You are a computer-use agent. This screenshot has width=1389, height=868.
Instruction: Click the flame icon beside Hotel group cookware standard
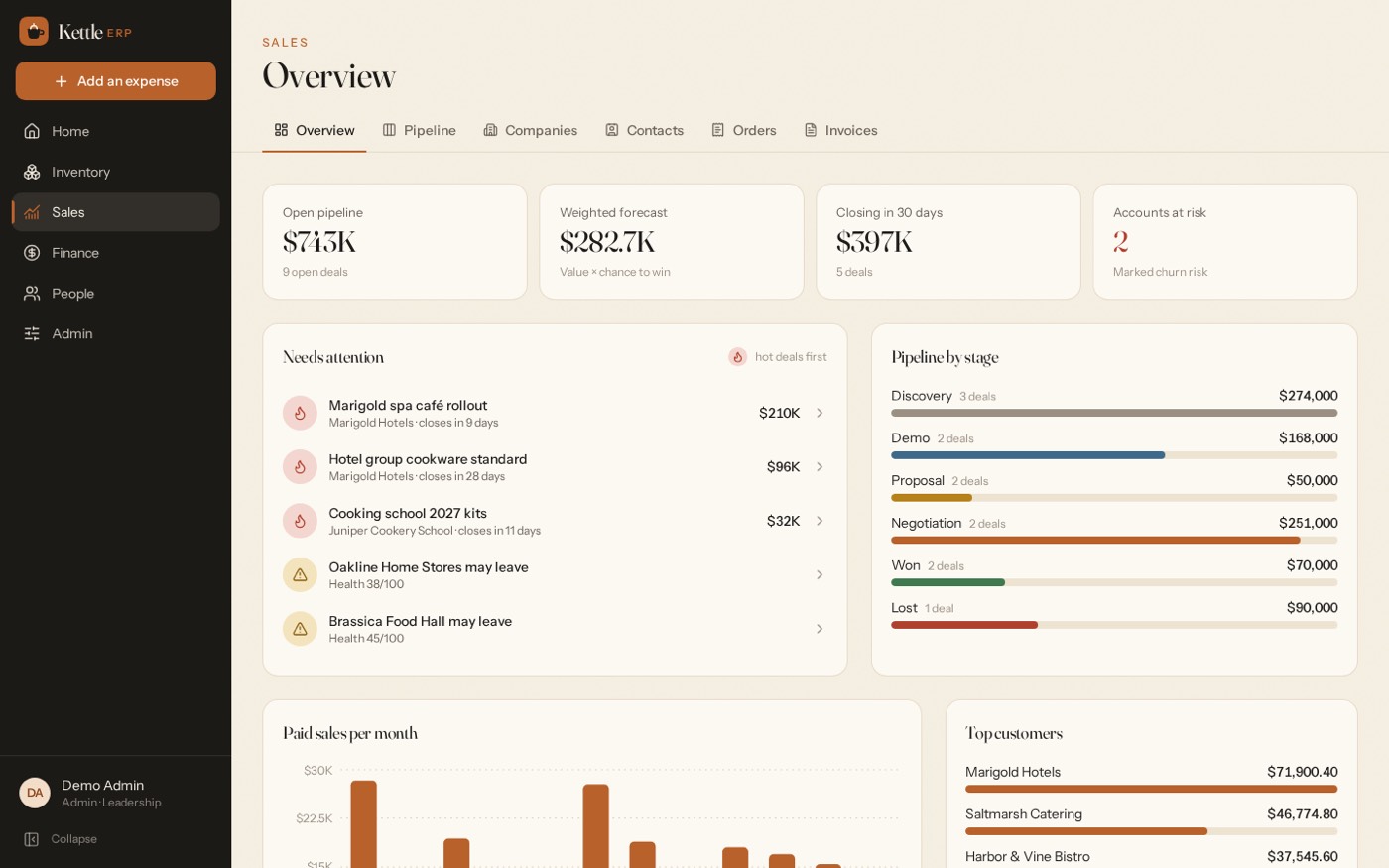[x=300, y=467]
